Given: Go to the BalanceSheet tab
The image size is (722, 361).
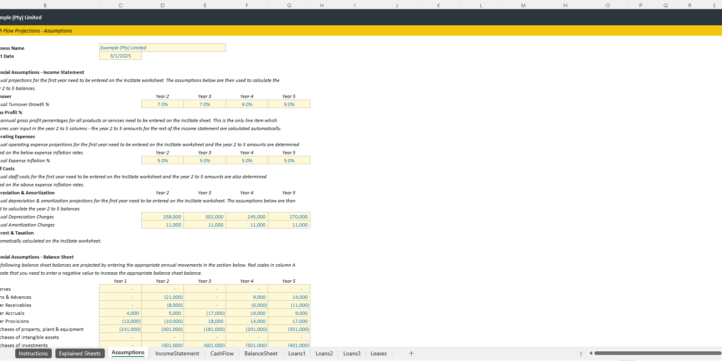Looking at the screenshot, I should pyautogui.click(x=261, y=353).
